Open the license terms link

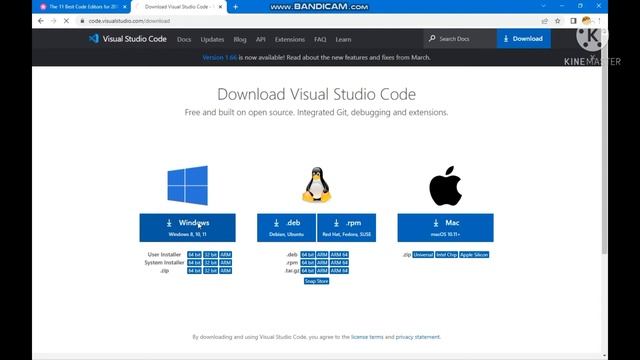point(367,337)
